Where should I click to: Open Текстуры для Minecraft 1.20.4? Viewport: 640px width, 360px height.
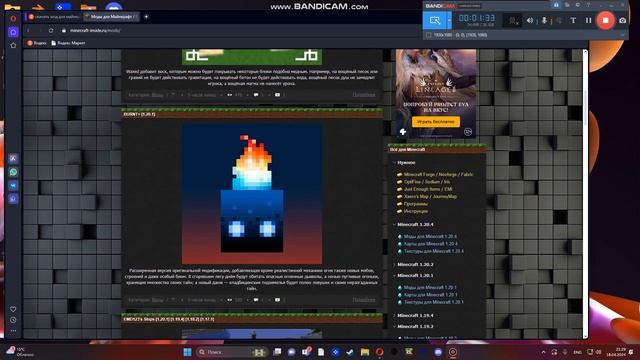tap(434, 251)
